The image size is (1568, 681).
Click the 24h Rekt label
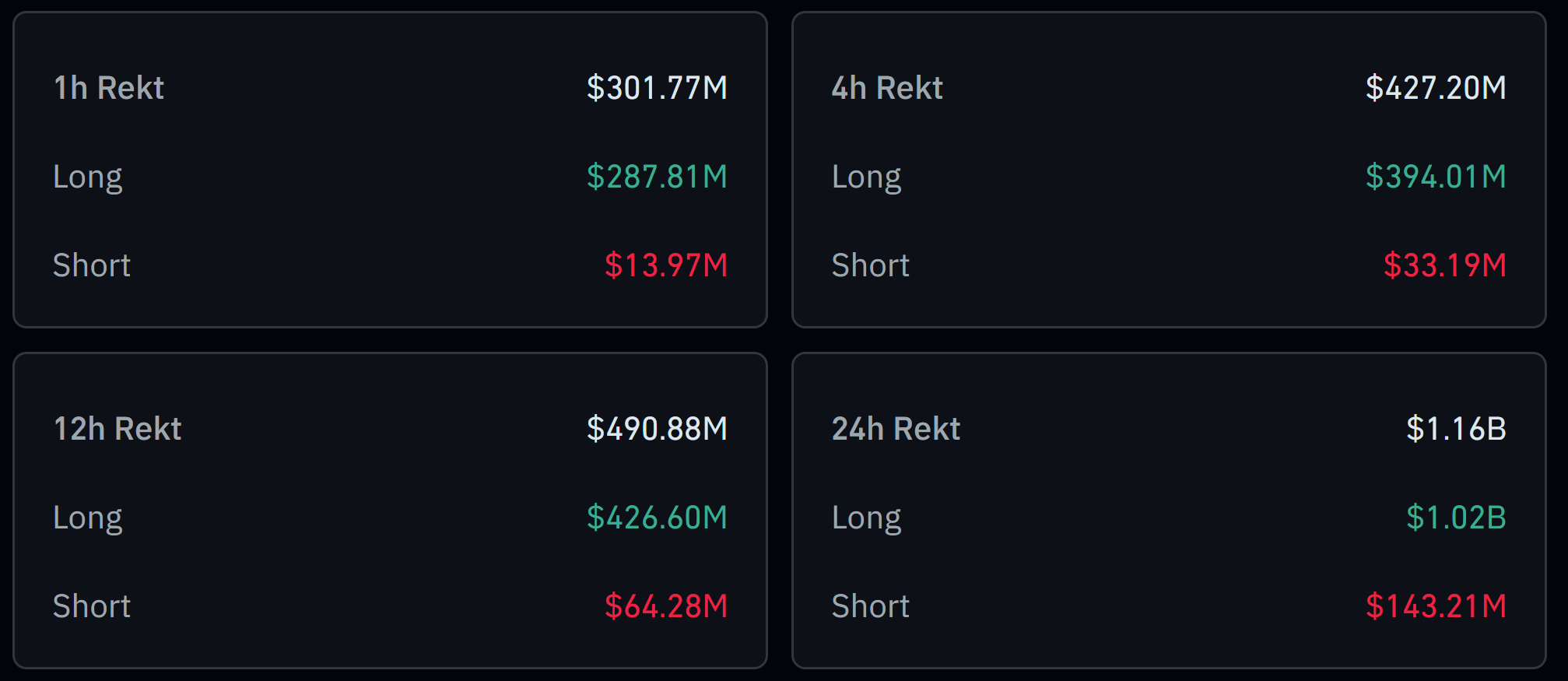(896, 429)
